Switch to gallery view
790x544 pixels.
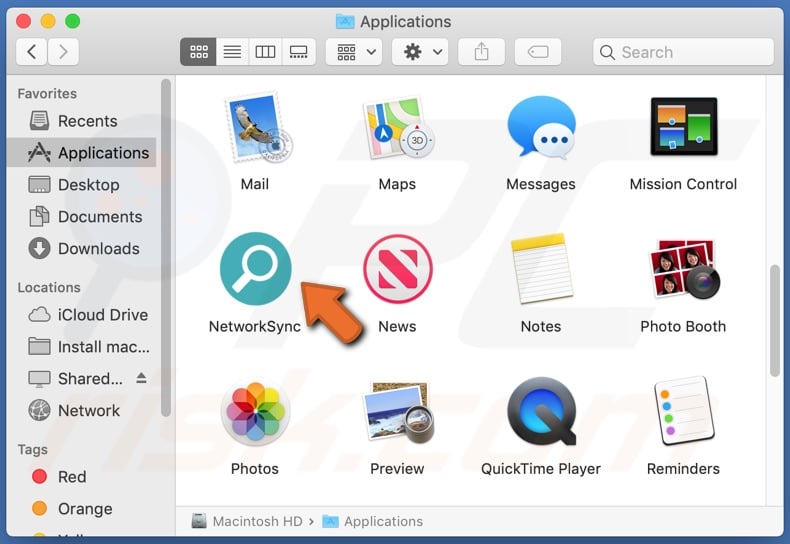[298, 52]
